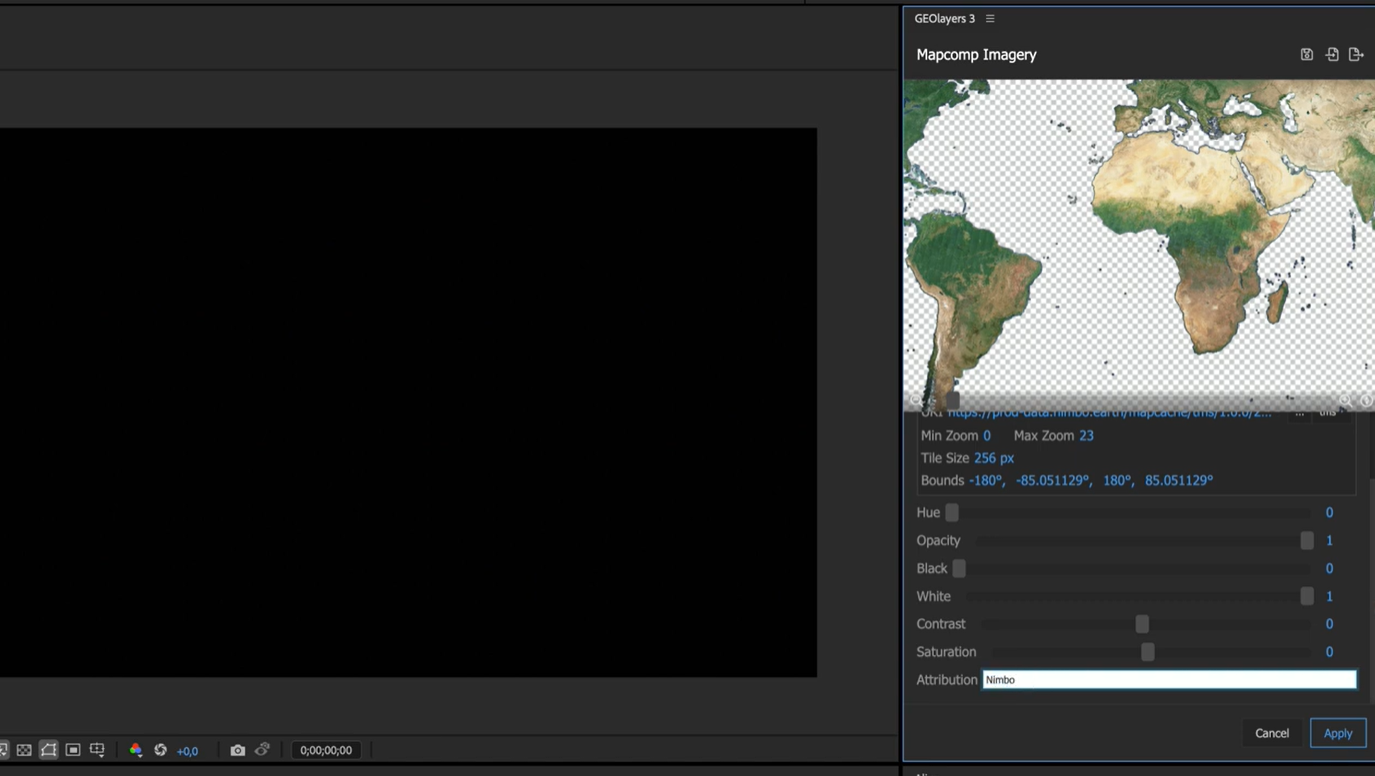The width and height of the screenshot is (1375, 776).
Task: Click the export file icon
Action: coord(1356,55)
